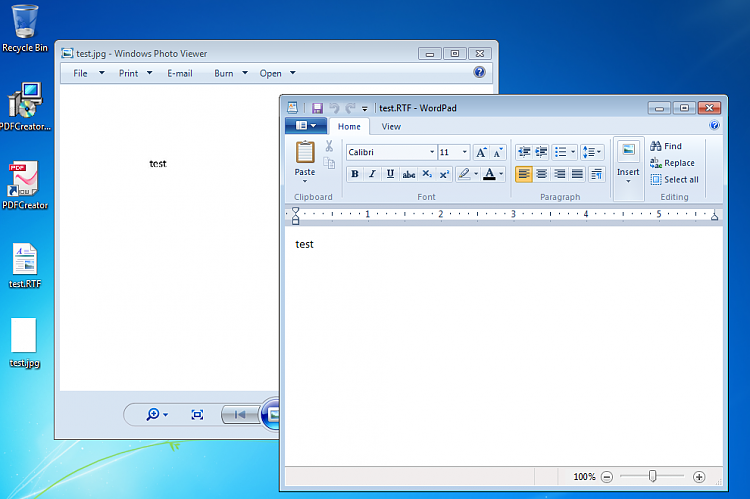The image size is (750, 499).
Task: Open the Paragraph dialog icon
Action: click(596, 174)
